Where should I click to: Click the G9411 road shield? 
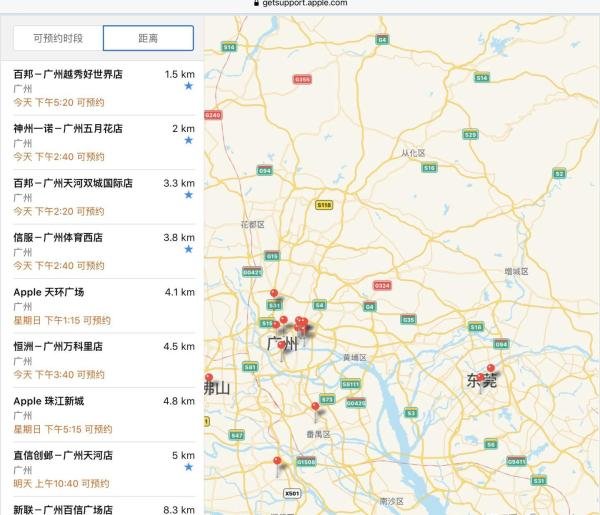click(x=517, y=461)
